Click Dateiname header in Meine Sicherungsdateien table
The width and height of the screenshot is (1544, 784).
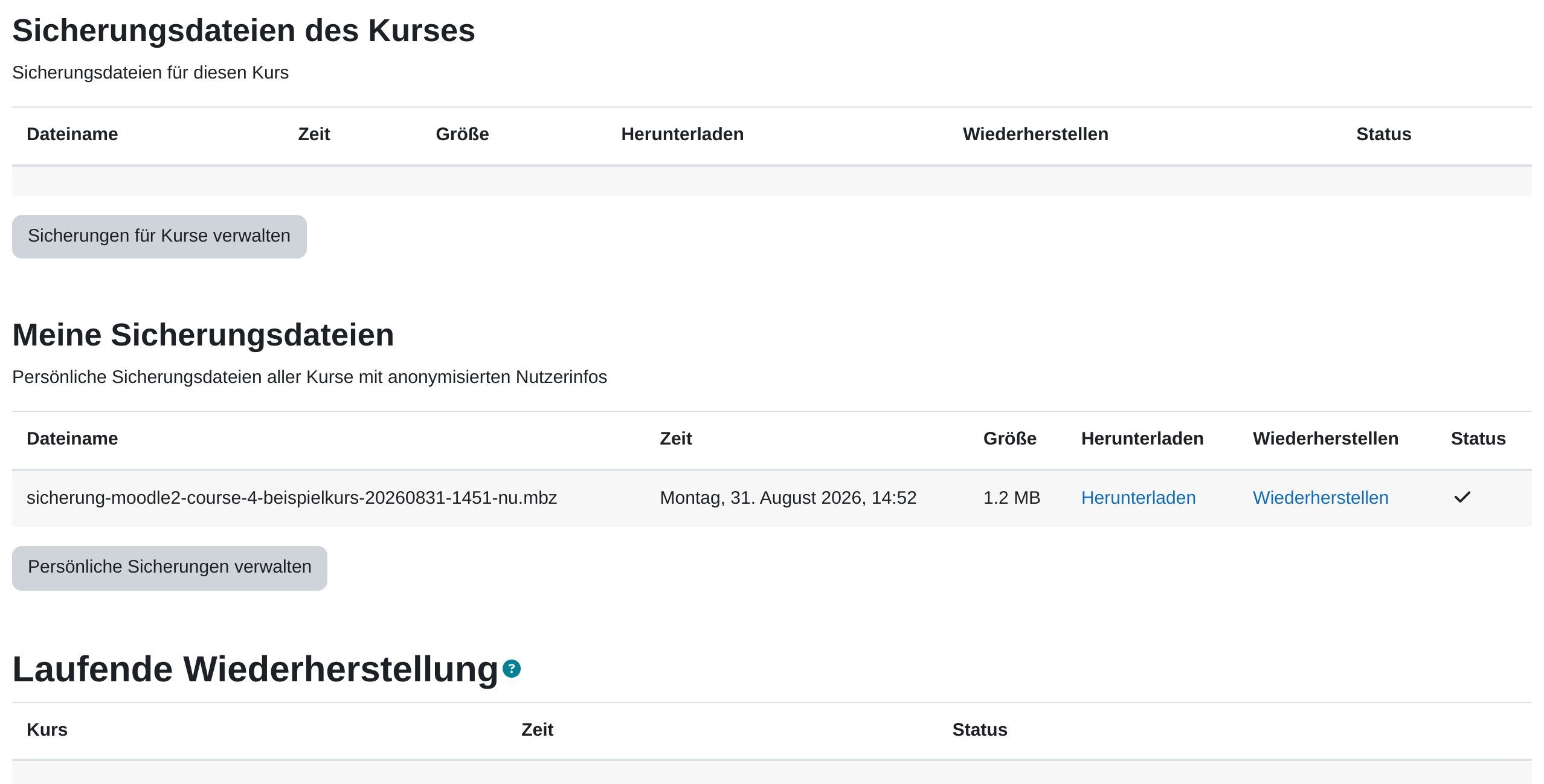[72, 439]
